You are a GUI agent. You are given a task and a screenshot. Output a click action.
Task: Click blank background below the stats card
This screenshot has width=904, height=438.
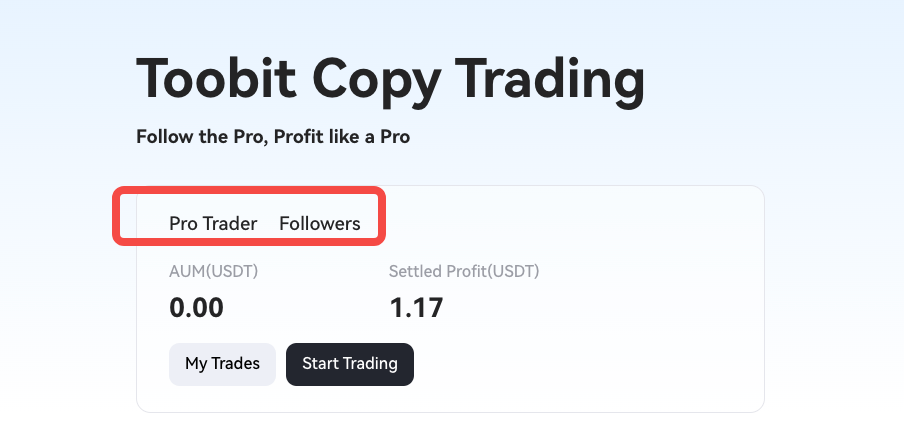450,425
